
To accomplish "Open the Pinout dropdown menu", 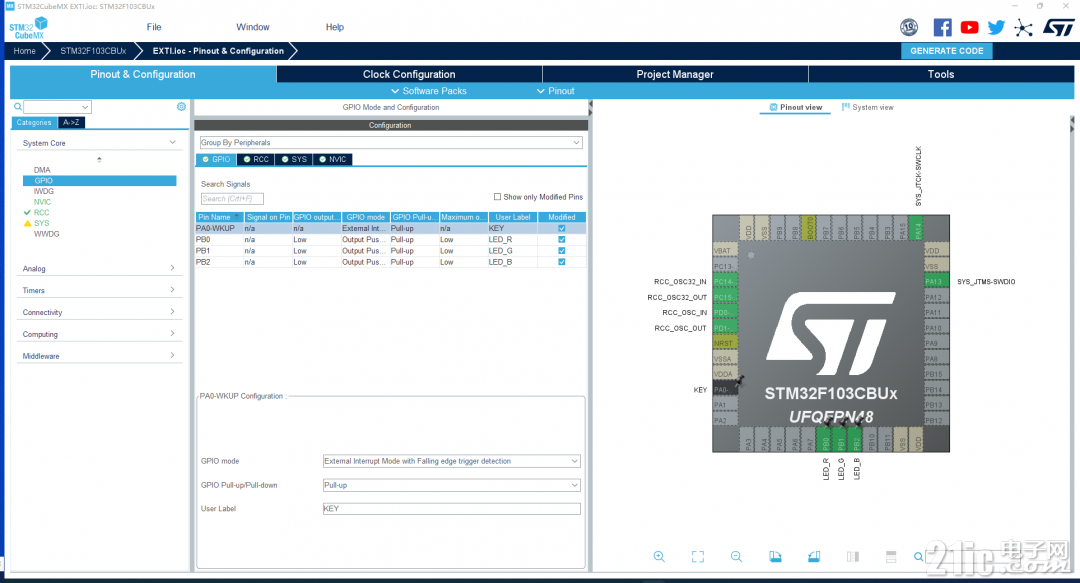I will coord(555,91).
